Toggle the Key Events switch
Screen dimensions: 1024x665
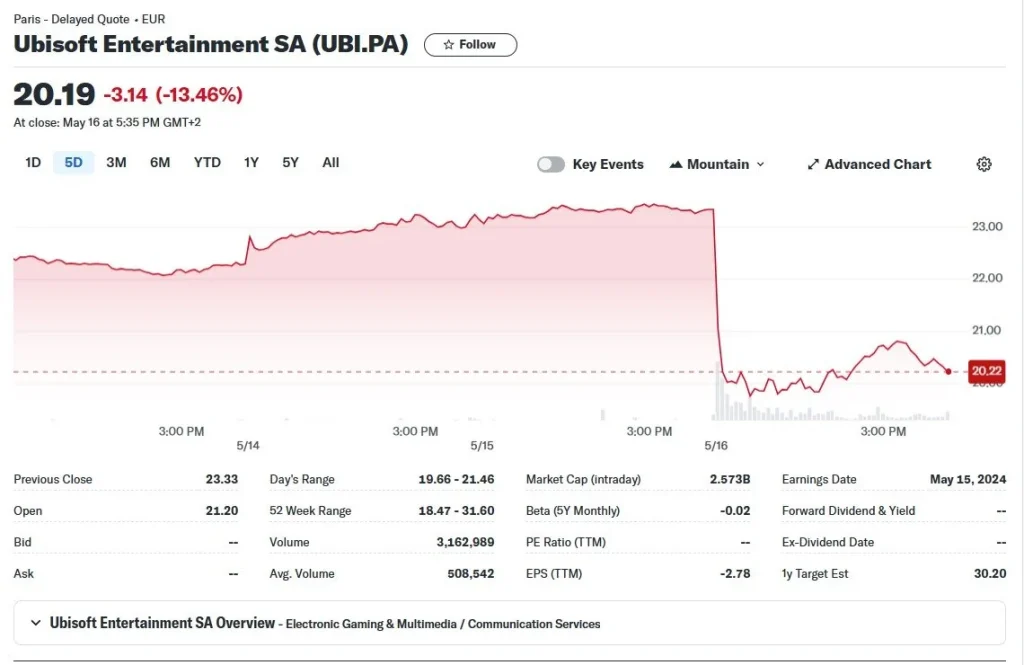point(551,164)
